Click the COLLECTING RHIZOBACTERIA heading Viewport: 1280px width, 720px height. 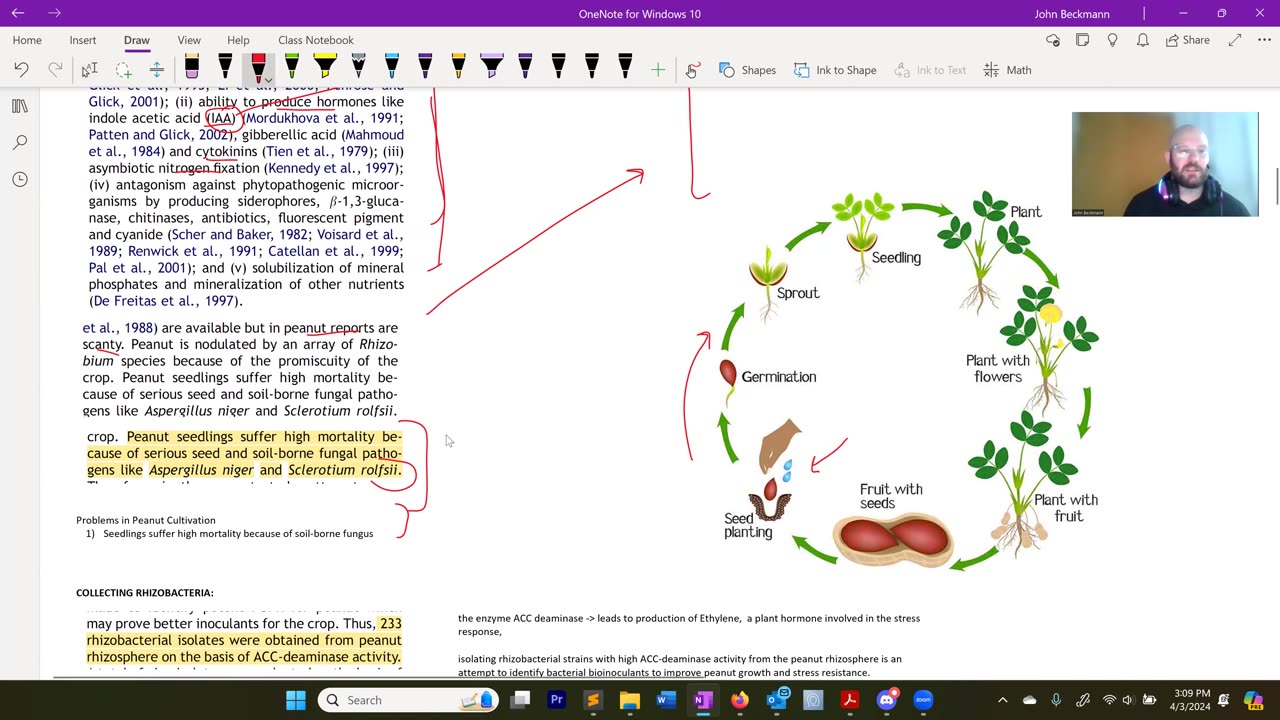[x=145, y=593]
